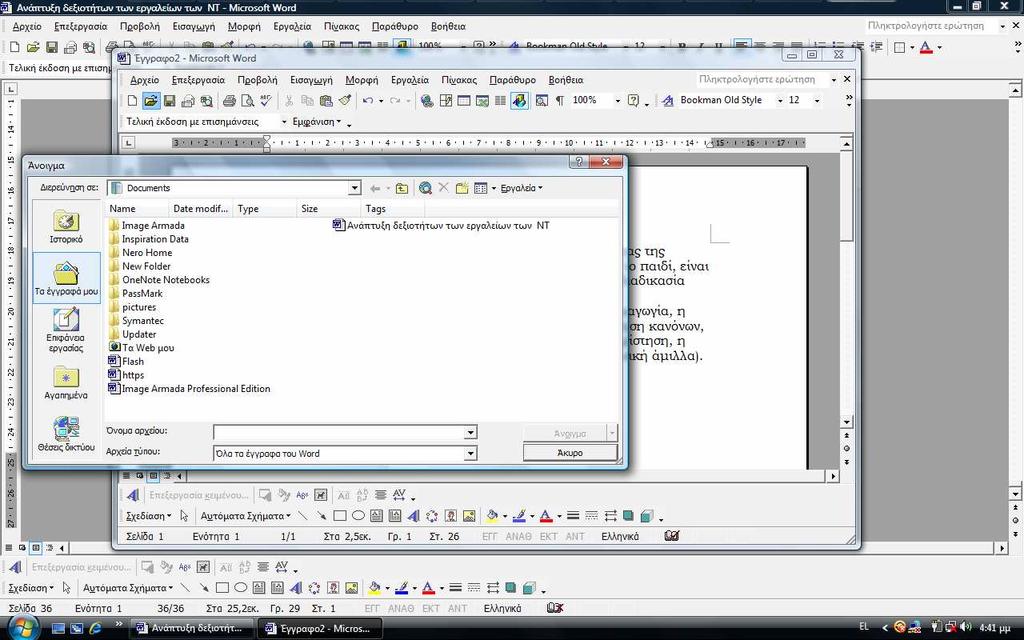The image size is (1024, 640).
Task: Open the Αρχεία τύπου file type dropdown
Action: click(470, 453)
